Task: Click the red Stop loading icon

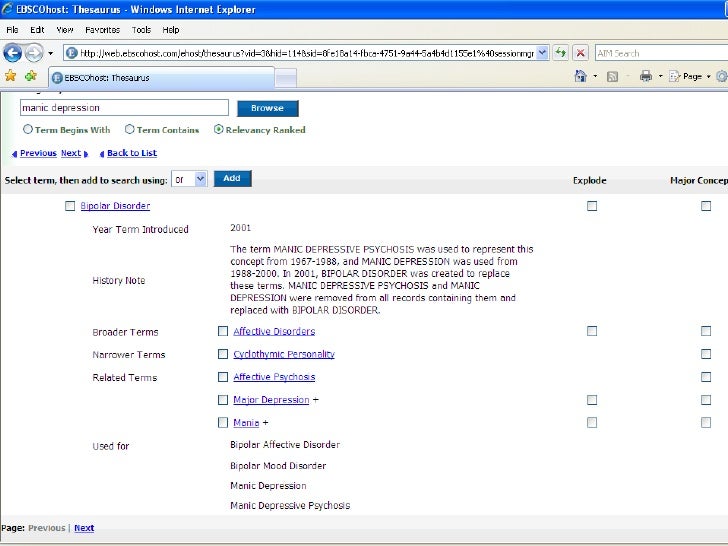Action: pyautogui.click(x=580, y=53)
